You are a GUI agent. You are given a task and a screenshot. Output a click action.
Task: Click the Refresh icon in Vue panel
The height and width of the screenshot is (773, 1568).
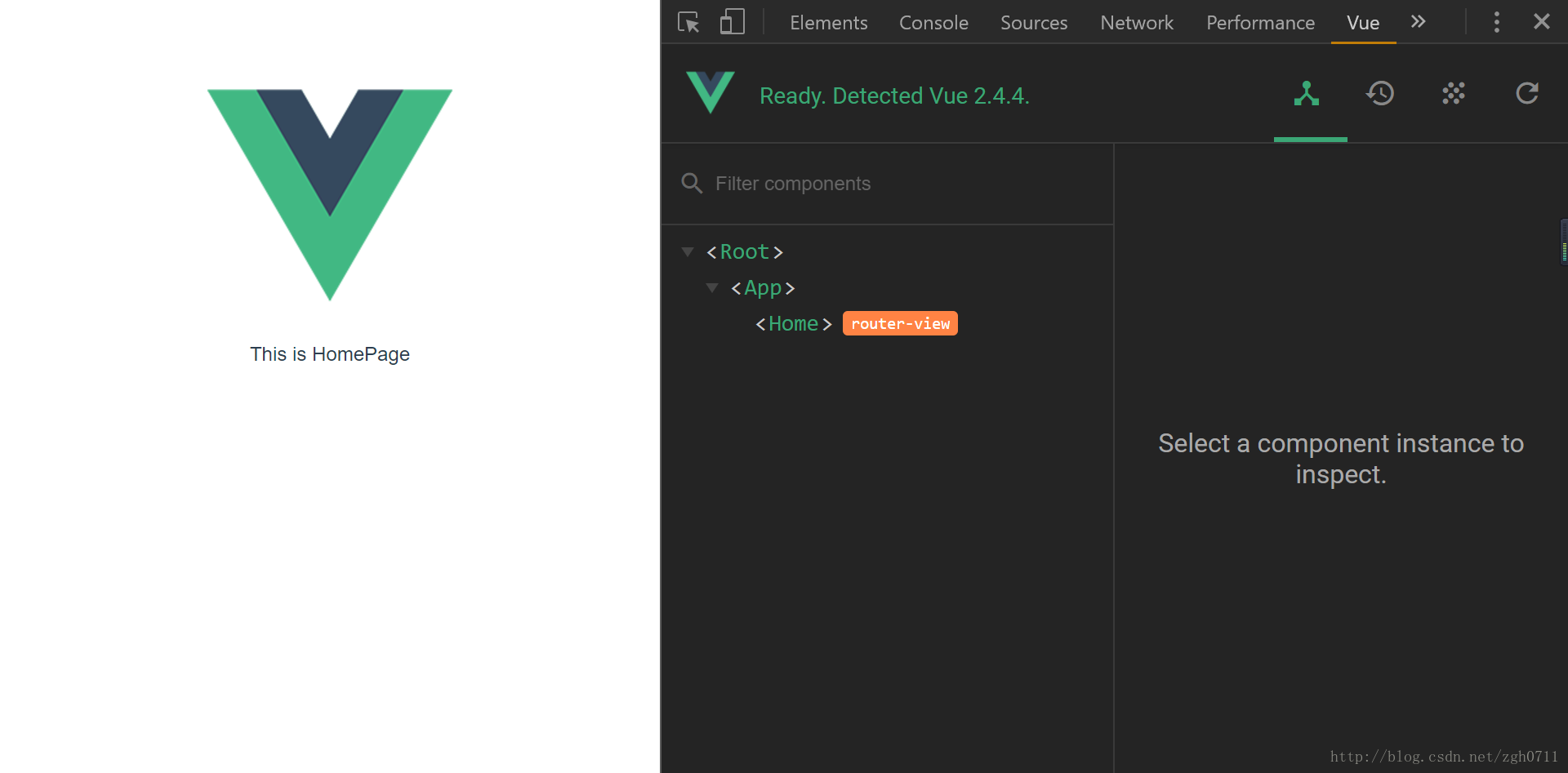[1527, 94]
